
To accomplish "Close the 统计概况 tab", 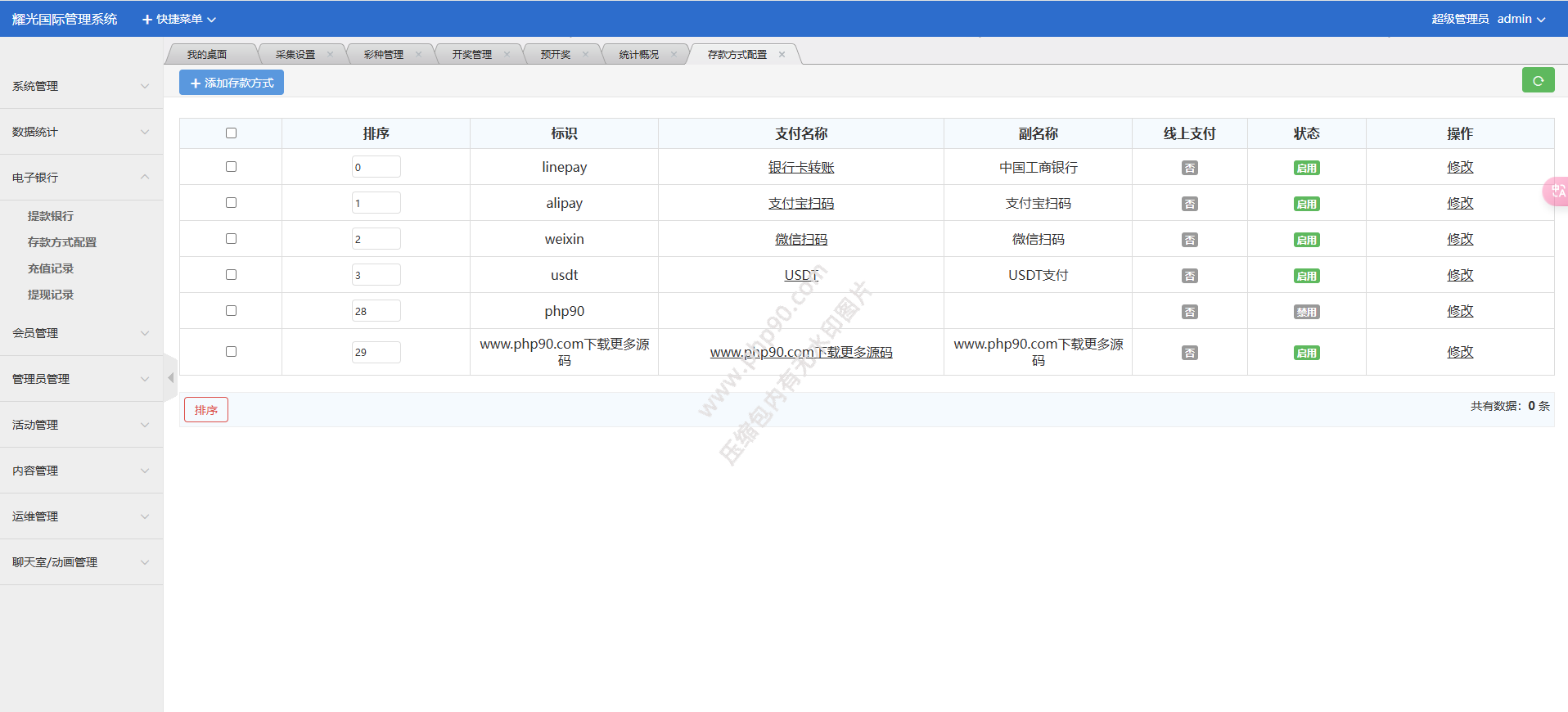I will [674, 55].
